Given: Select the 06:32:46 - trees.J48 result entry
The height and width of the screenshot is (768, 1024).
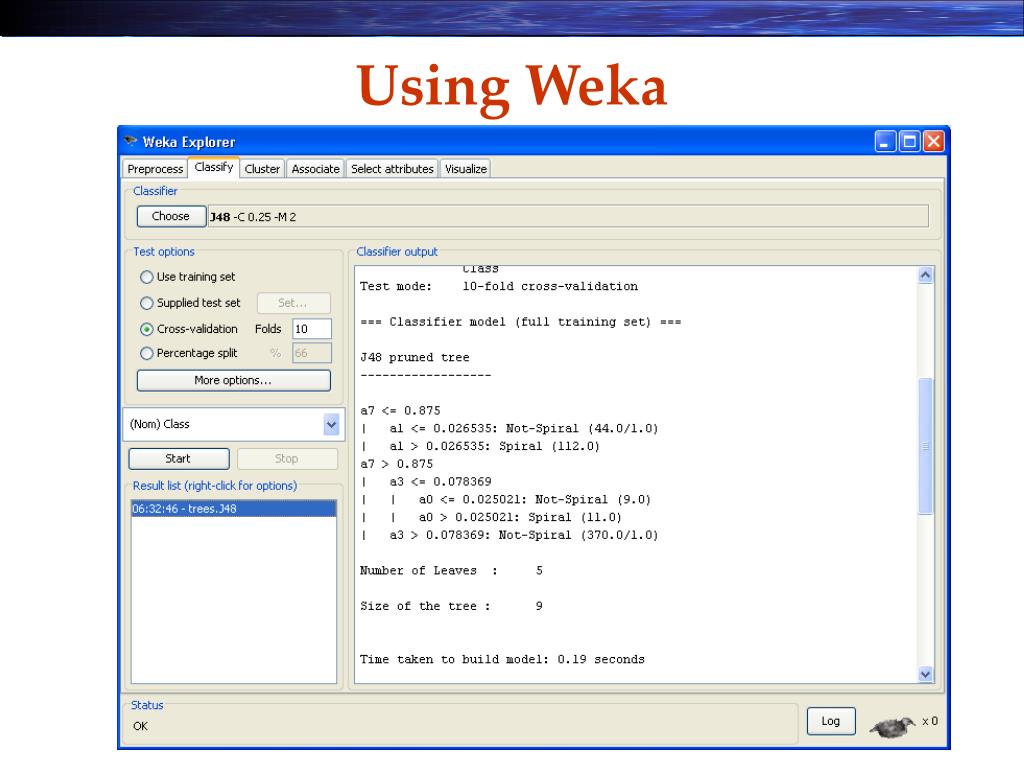Looking at the screenshot, I should pos(234,509).
